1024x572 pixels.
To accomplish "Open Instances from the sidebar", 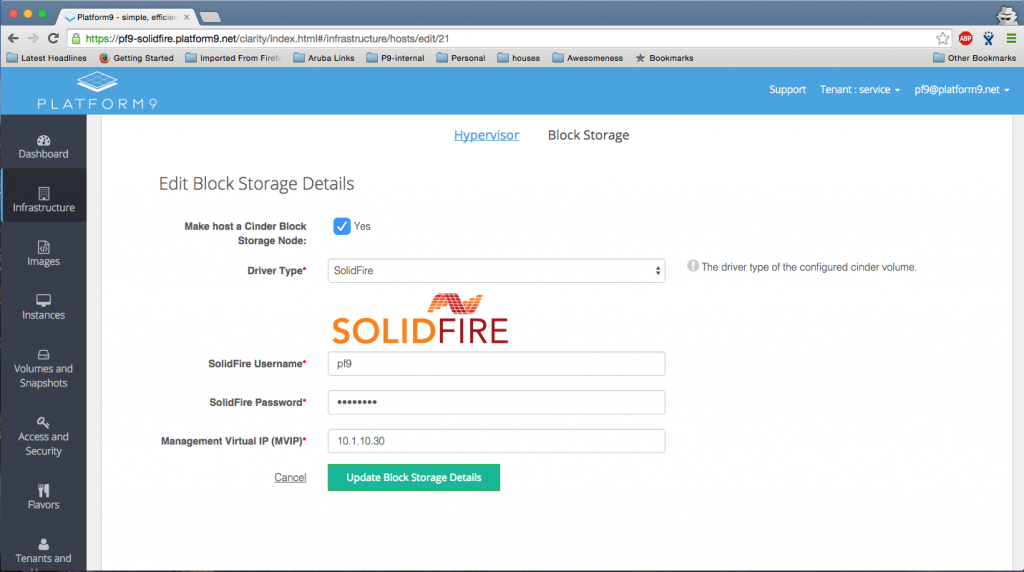I will 43,301.
